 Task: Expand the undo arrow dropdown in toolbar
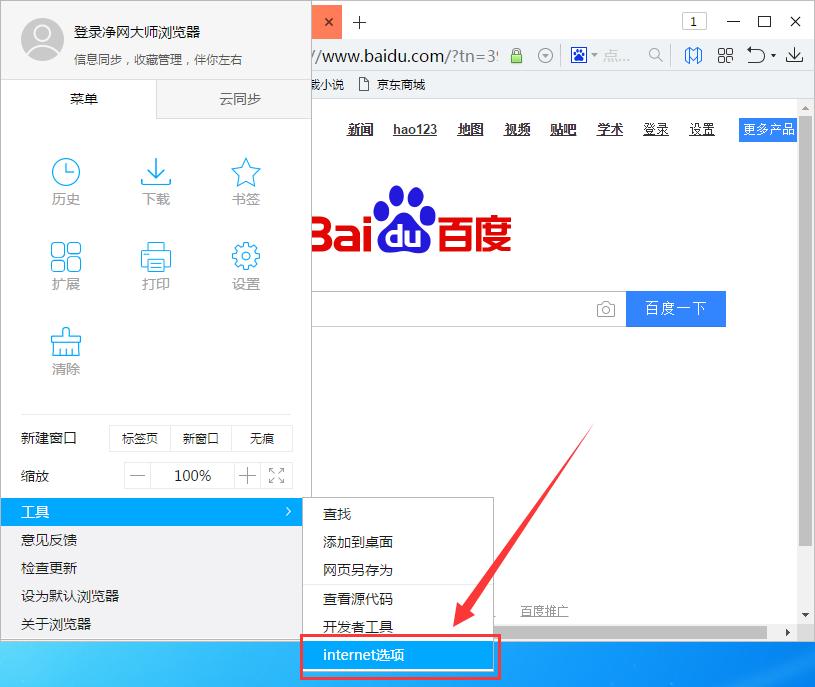[772, 55]
